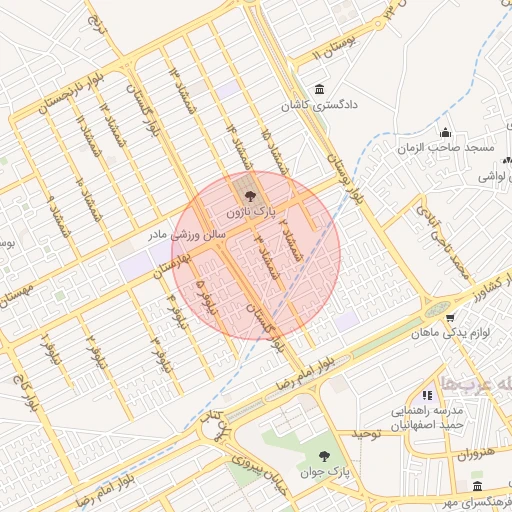Image resolution: width=512 pixels, height=512 pixels.
Task: Click the tree icon at پارک ناژون
Action: 249,196
